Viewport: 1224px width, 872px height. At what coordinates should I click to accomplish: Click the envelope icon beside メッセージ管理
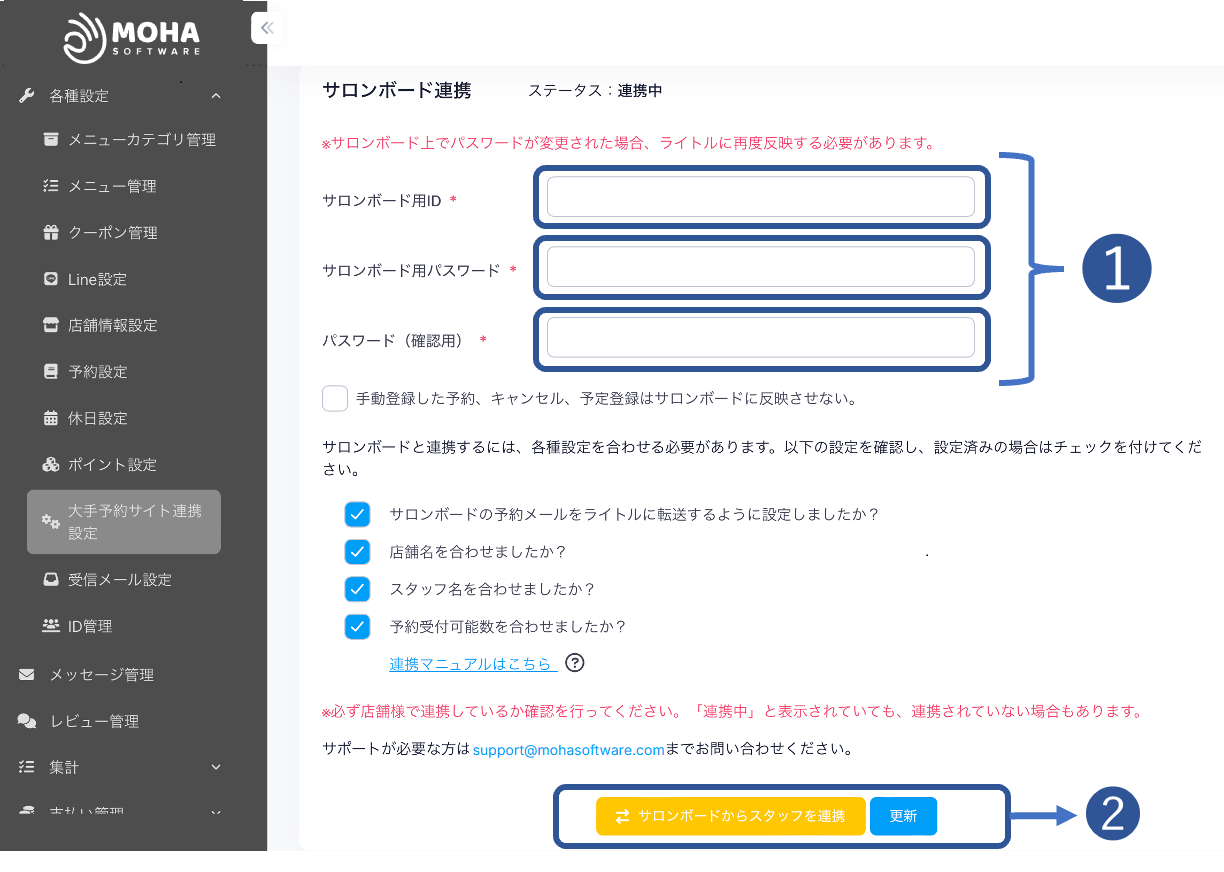tap(27, 674)
